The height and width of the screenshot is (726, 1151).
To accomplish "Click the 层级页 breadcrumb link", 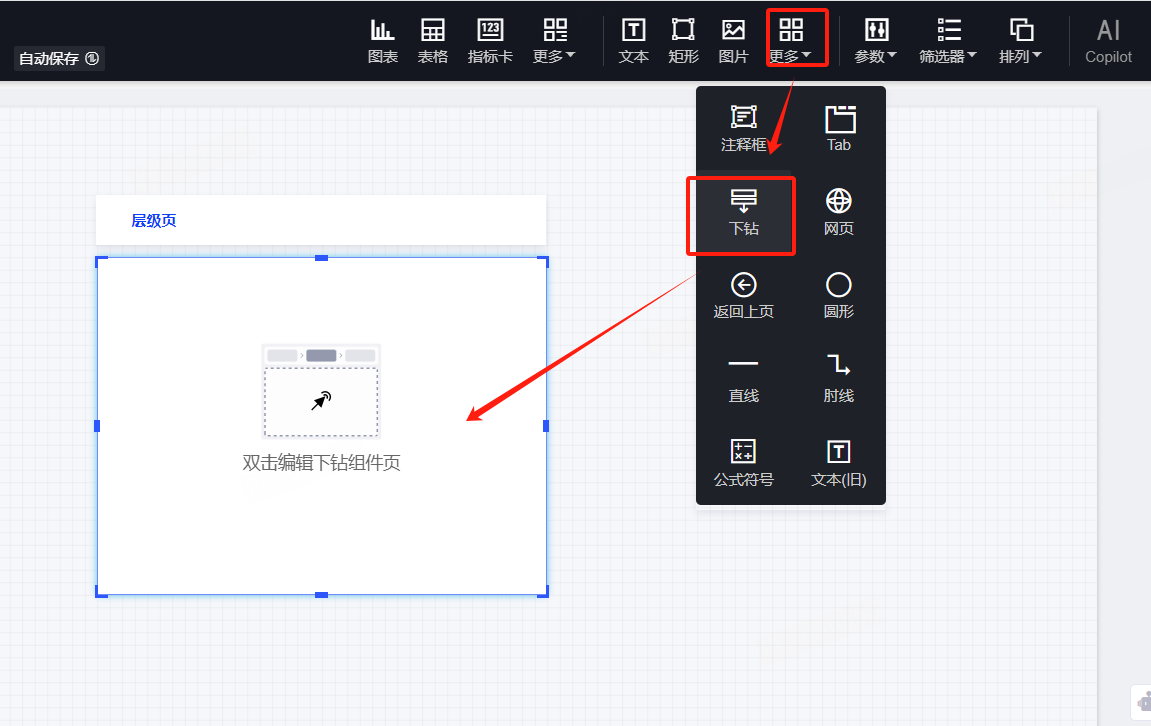I will (154, 221).
